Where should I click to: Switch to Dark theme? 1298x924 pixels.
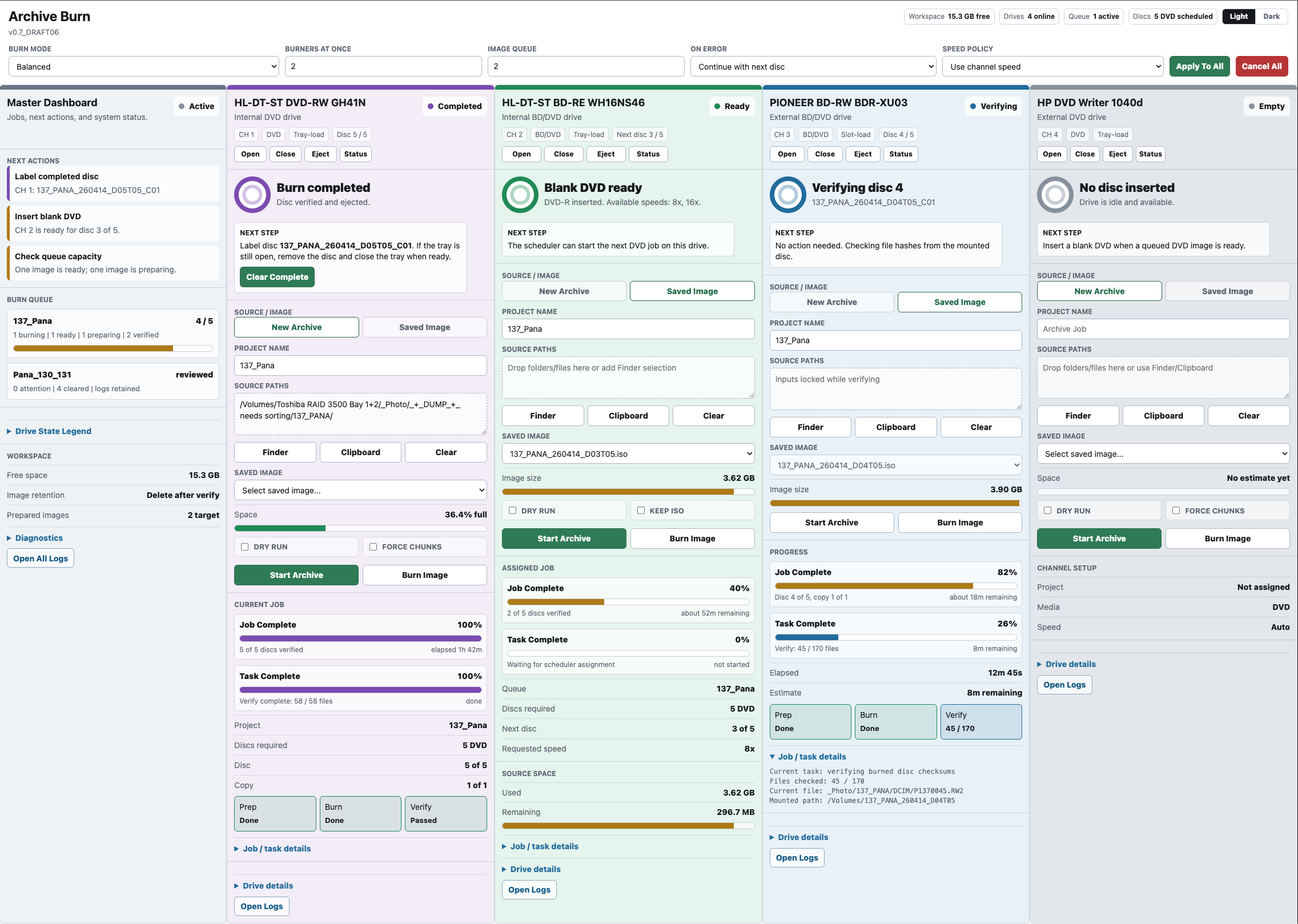[x=1271, y=17]
